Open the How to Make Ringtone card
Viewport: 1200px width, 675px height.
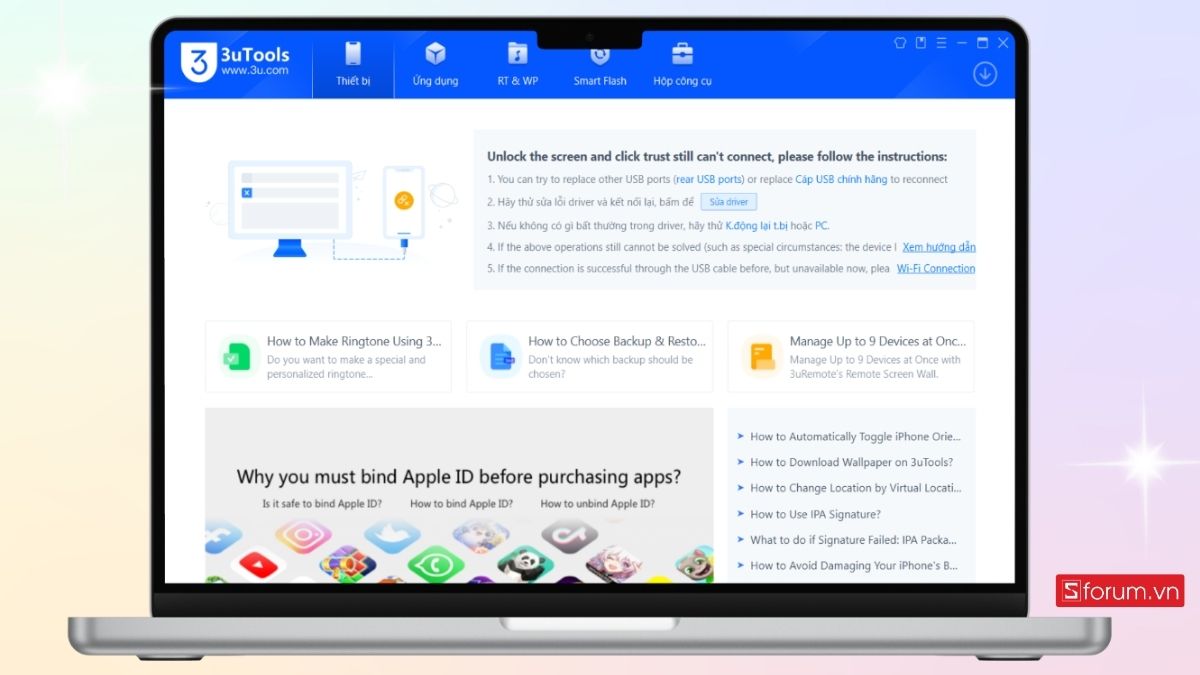(x=328, y=356)
